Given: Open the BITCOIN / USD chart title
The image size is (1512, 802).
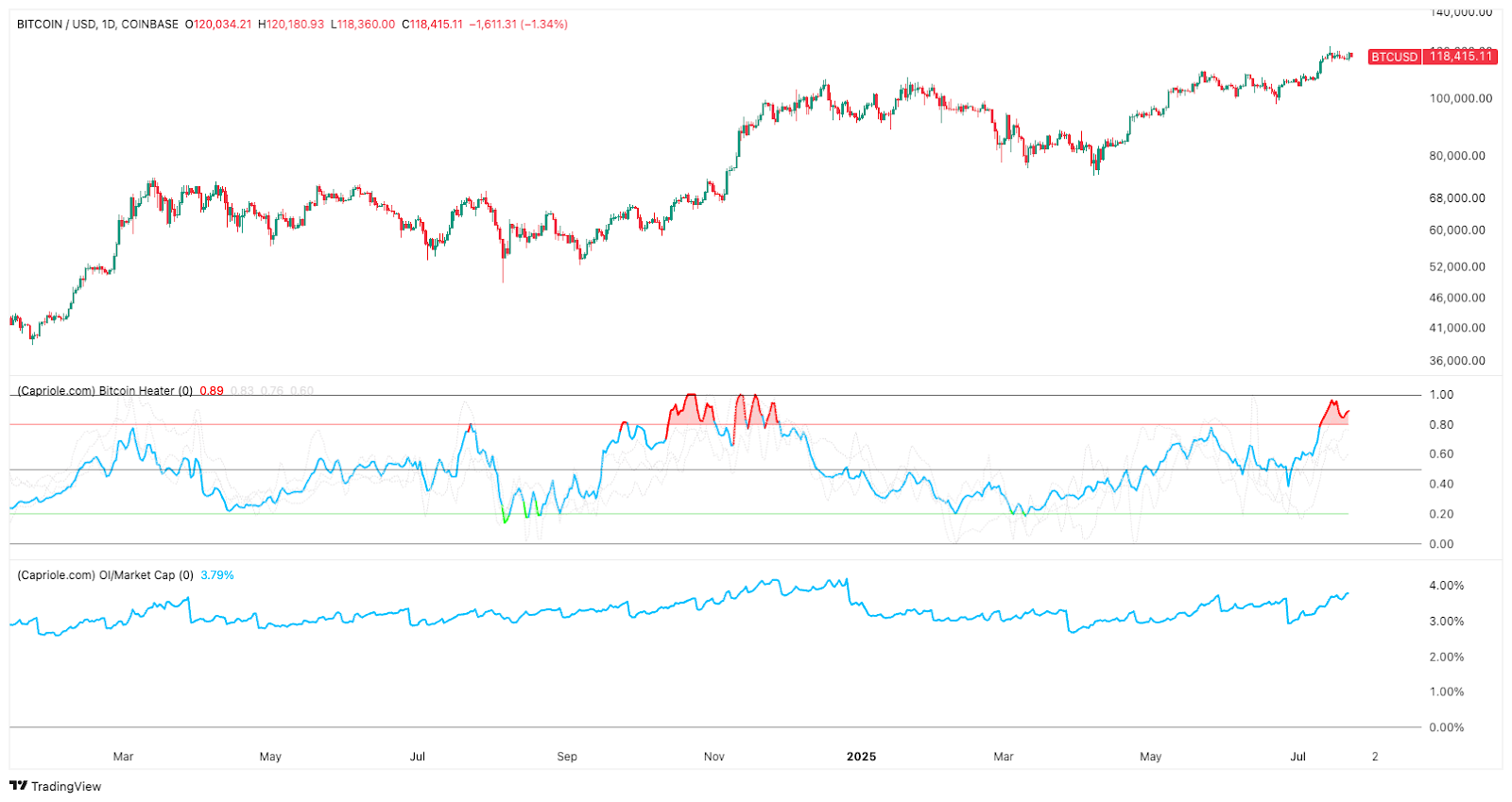Looking at the screenshot, I should [97, 25].
